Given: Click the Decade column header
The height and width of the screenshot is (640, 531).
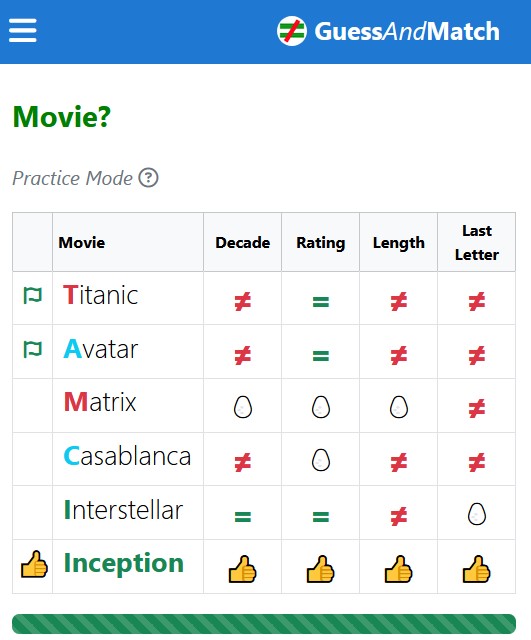Looking at the screenshot, I should (242, 242).
